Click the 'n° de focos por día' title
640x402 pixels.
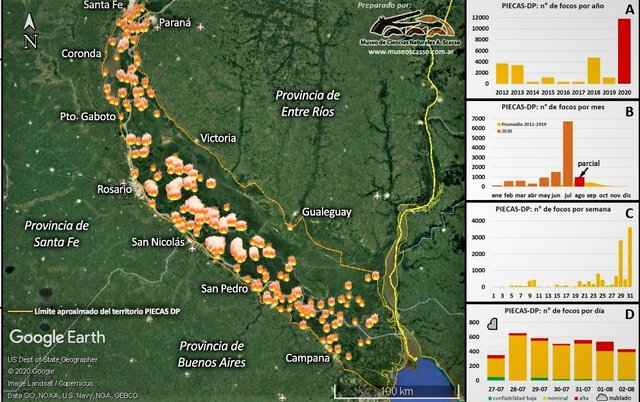tap(573, 311)
